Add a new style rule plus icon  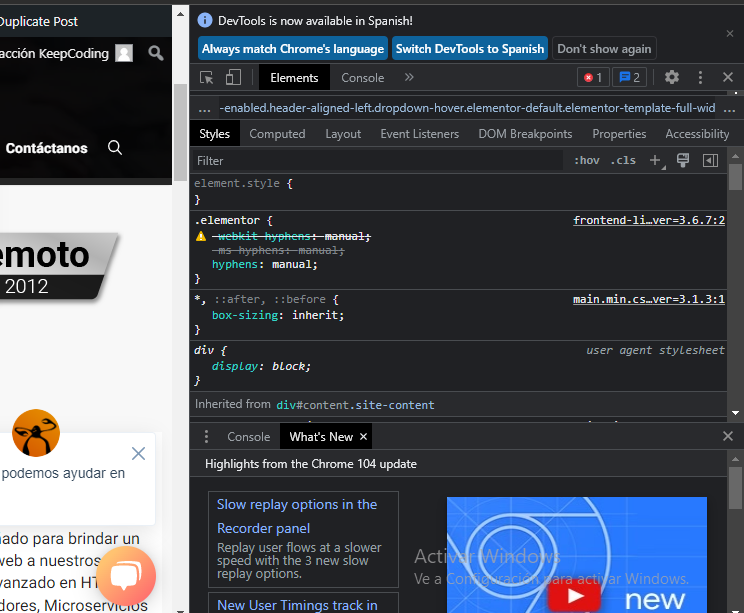657,160
